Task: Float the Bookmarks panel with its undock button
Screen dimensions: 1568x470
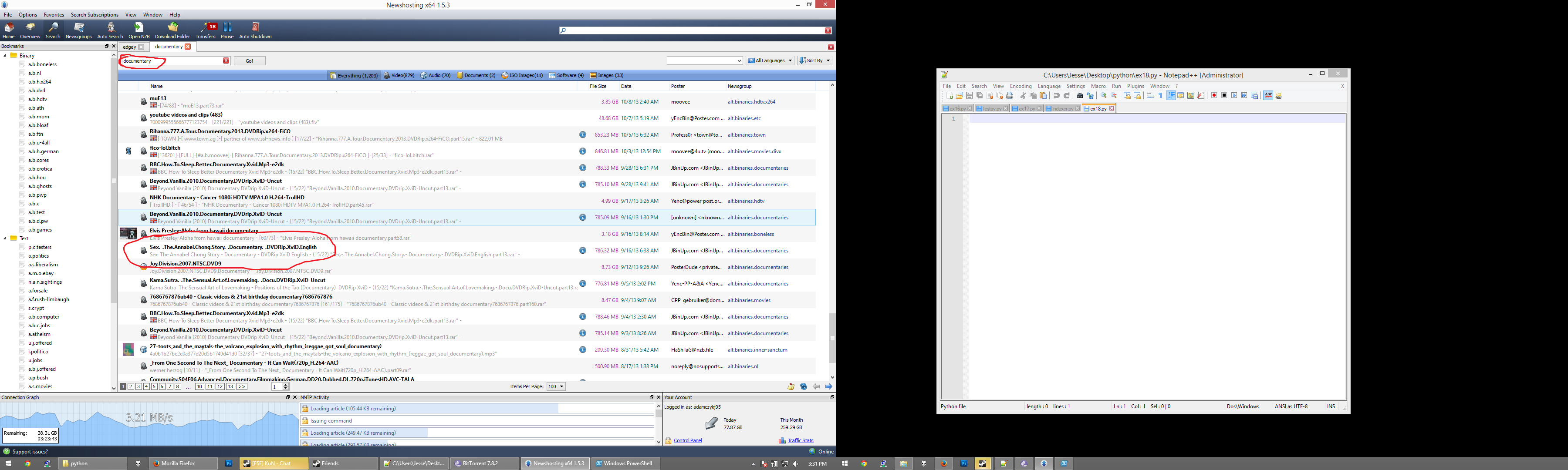Action: 107,46
